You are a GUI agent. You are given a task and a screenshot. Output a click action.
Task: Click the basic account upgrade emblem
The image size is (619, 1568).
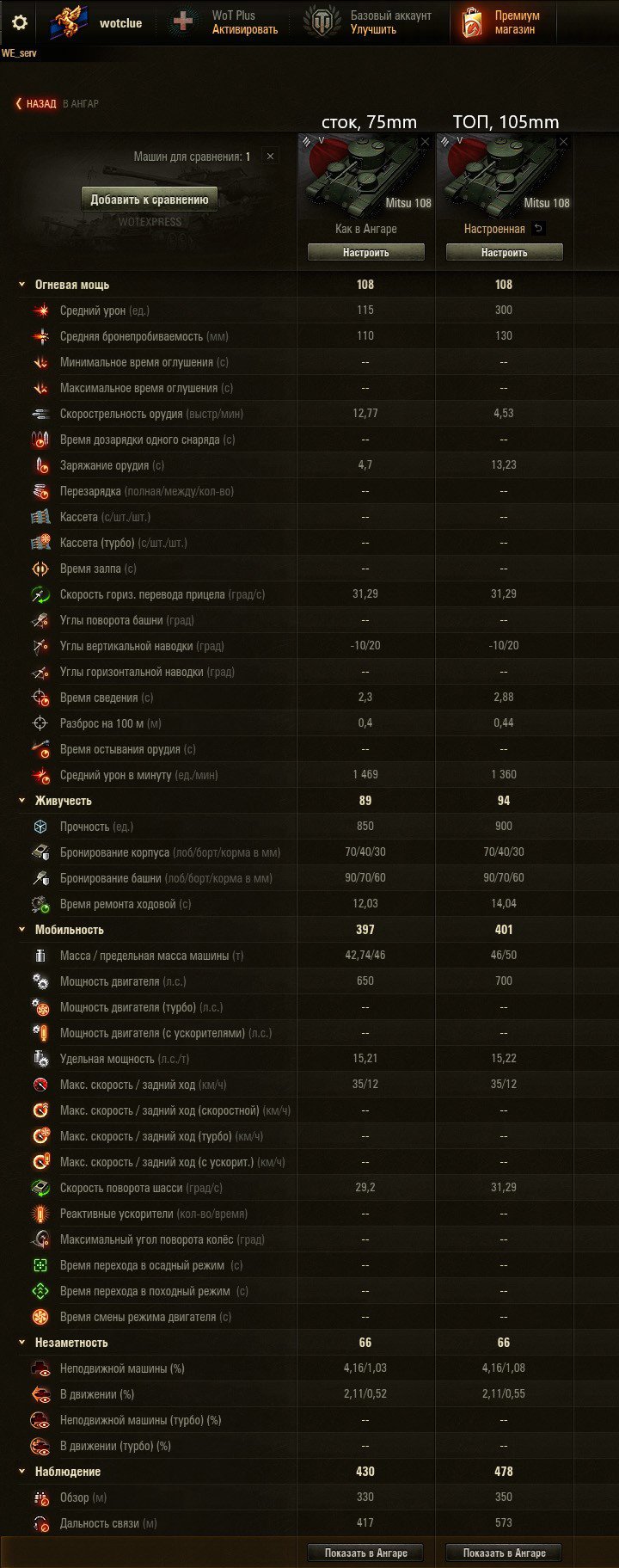pyautogui.click(x=322, y=22)
